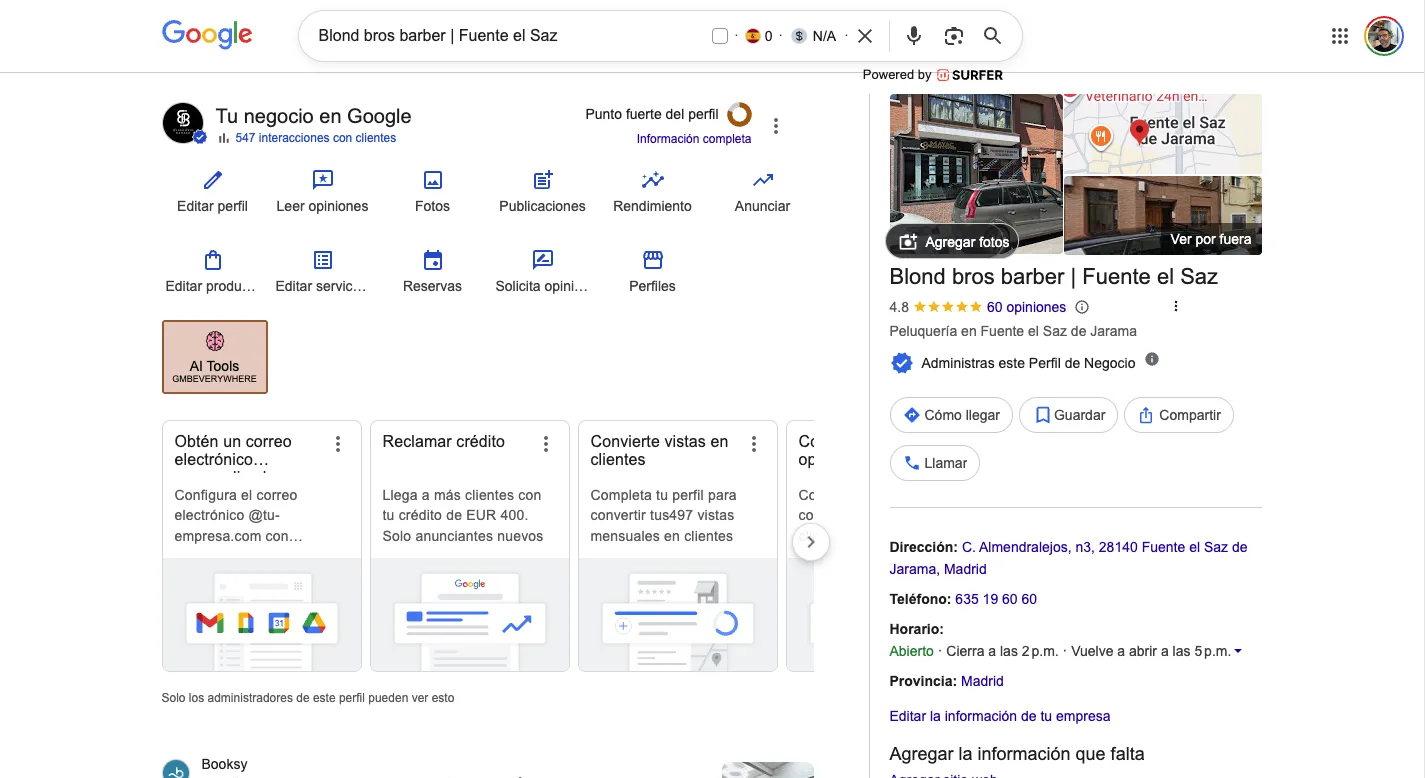The image size is (1425, 778).
Task: Search by image with lens icon
Action: coord(953,36)
